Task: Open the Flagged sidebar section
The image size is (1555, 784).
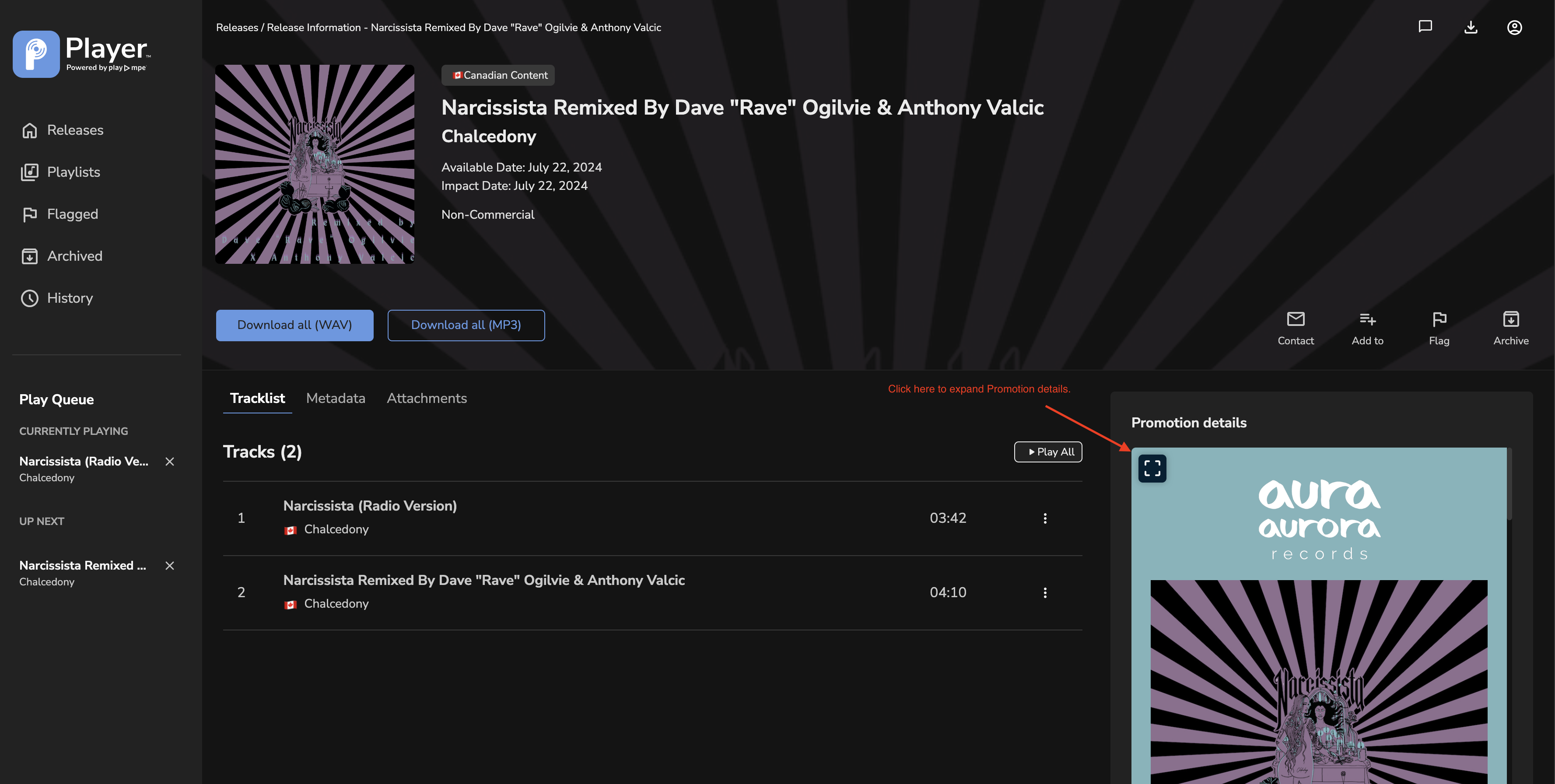Action: point(60,214)
